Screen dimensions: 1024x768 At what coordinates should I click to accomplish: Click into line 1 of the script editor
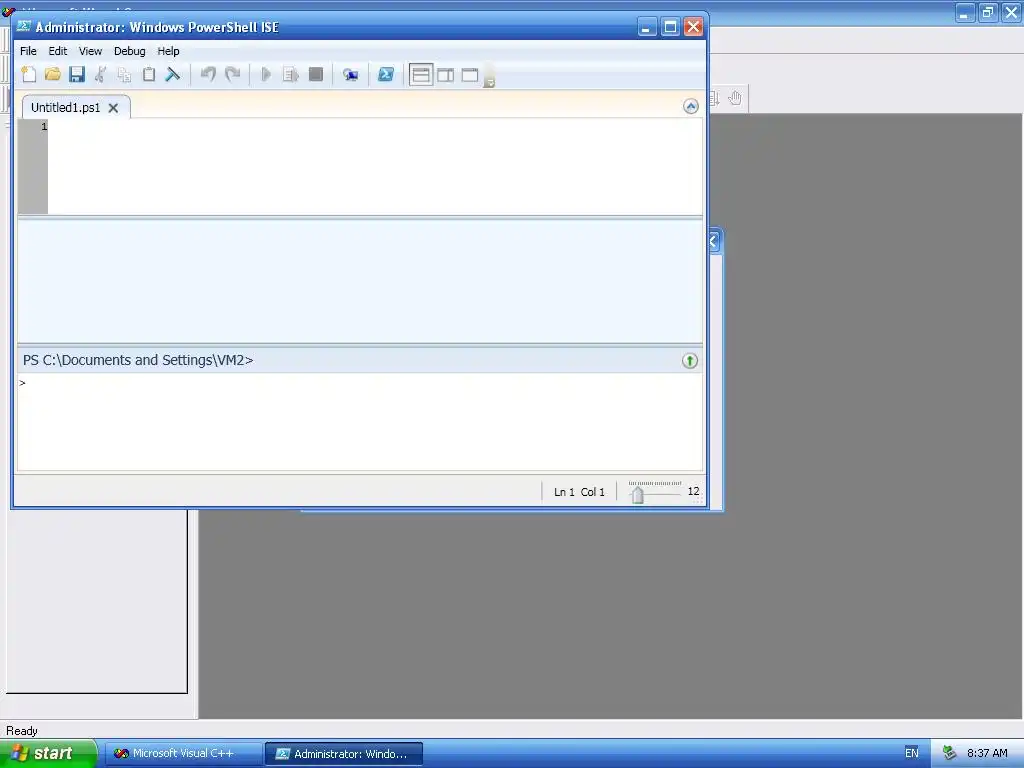pos(375,127)
